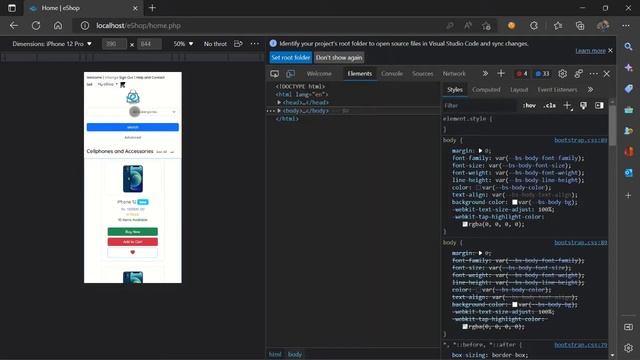
Task: Open a new browser tab
Action: (x=152, y=8)
